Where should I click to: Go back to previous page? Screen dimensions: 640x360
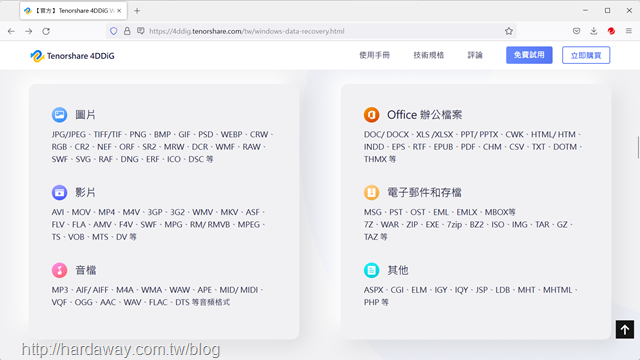click(11, 31)
